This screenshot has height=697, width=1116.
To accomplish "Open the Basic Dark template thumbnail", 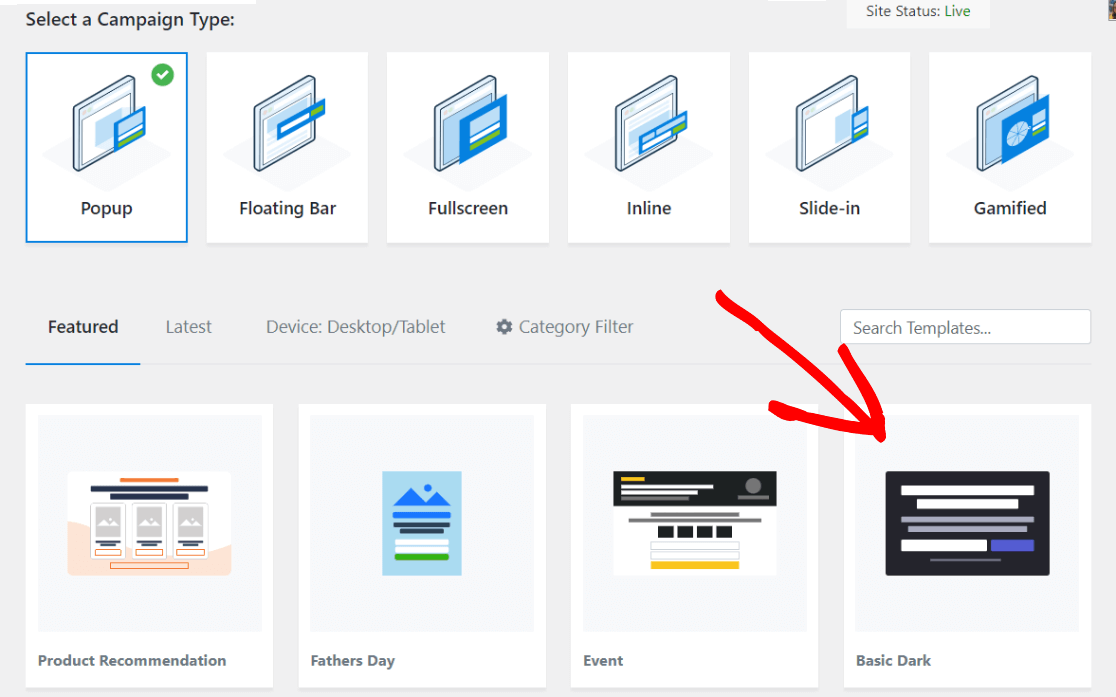I will (967, 523).
